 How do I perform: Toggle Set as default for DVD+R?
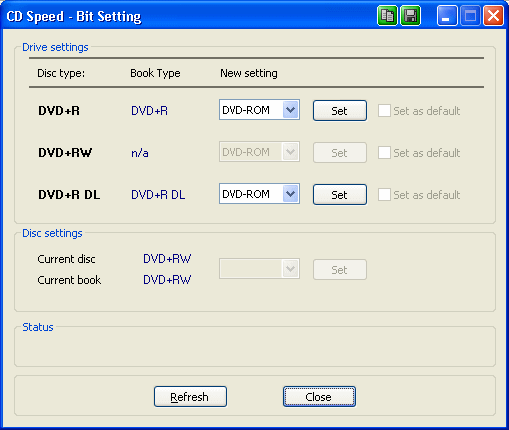[x=384, y=111]
